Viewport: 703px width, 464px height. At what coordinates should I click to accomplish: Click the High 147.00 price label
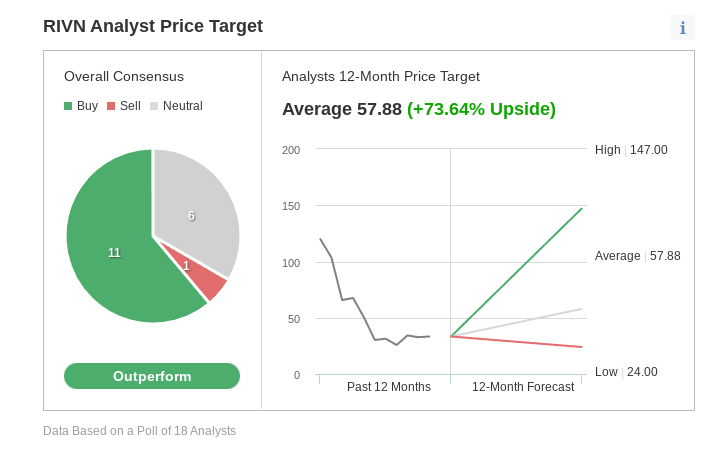pyautogui.click(x=631, y=150)
